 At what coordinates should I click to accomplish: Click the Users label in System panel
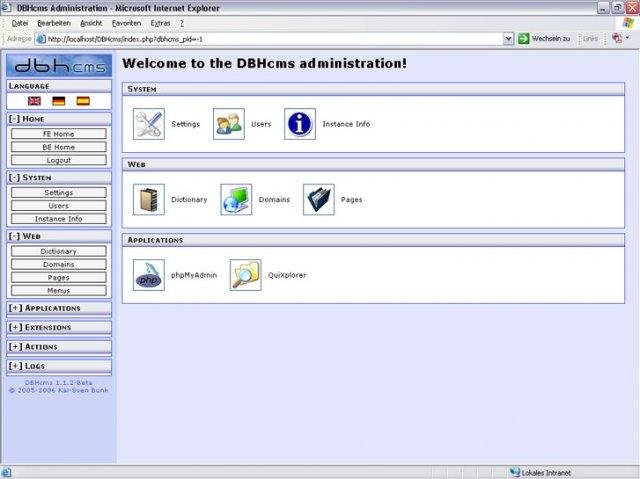261,124
